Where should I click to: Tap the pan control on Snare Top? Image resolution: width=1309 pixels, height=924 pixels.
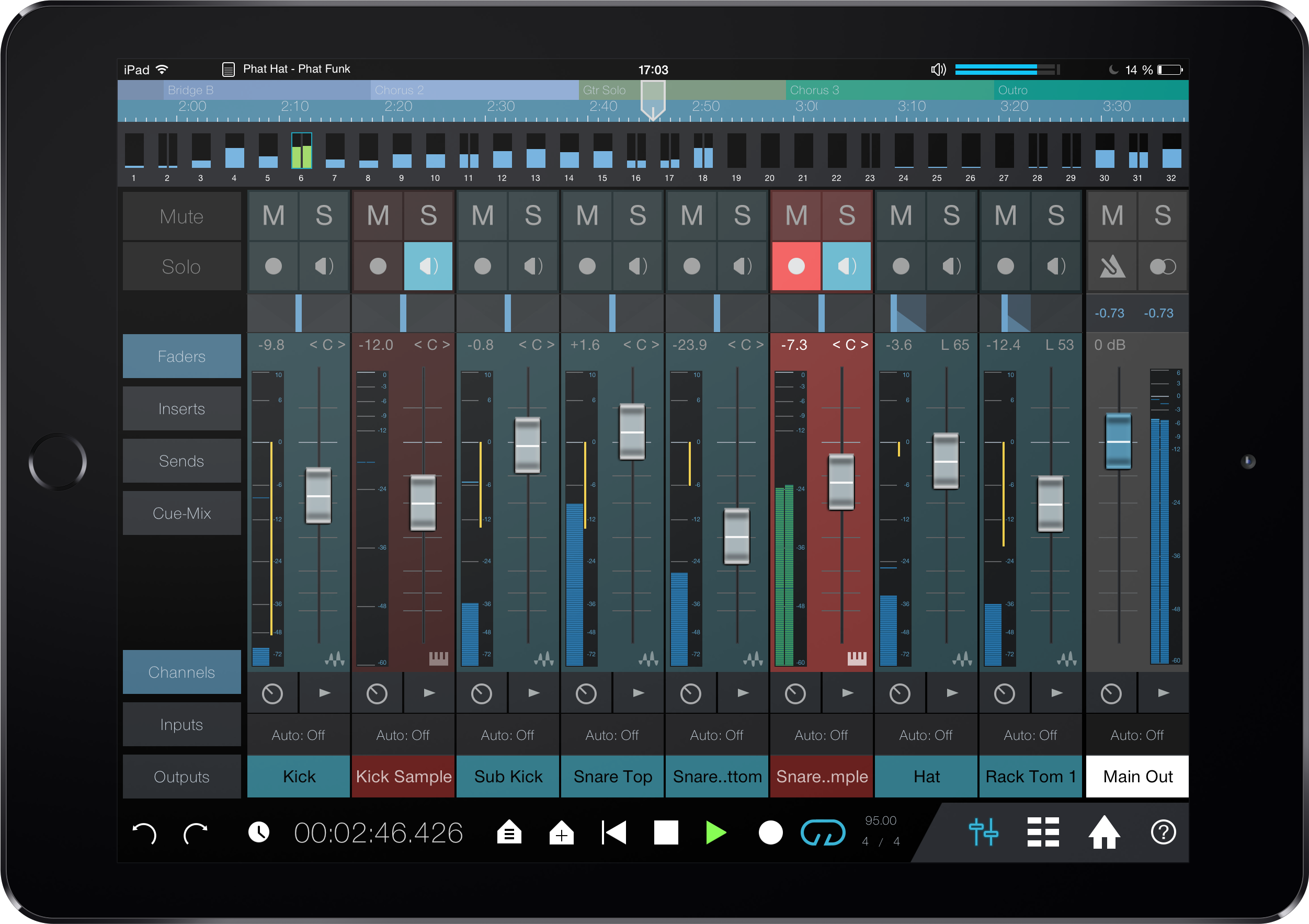point(640,344)
